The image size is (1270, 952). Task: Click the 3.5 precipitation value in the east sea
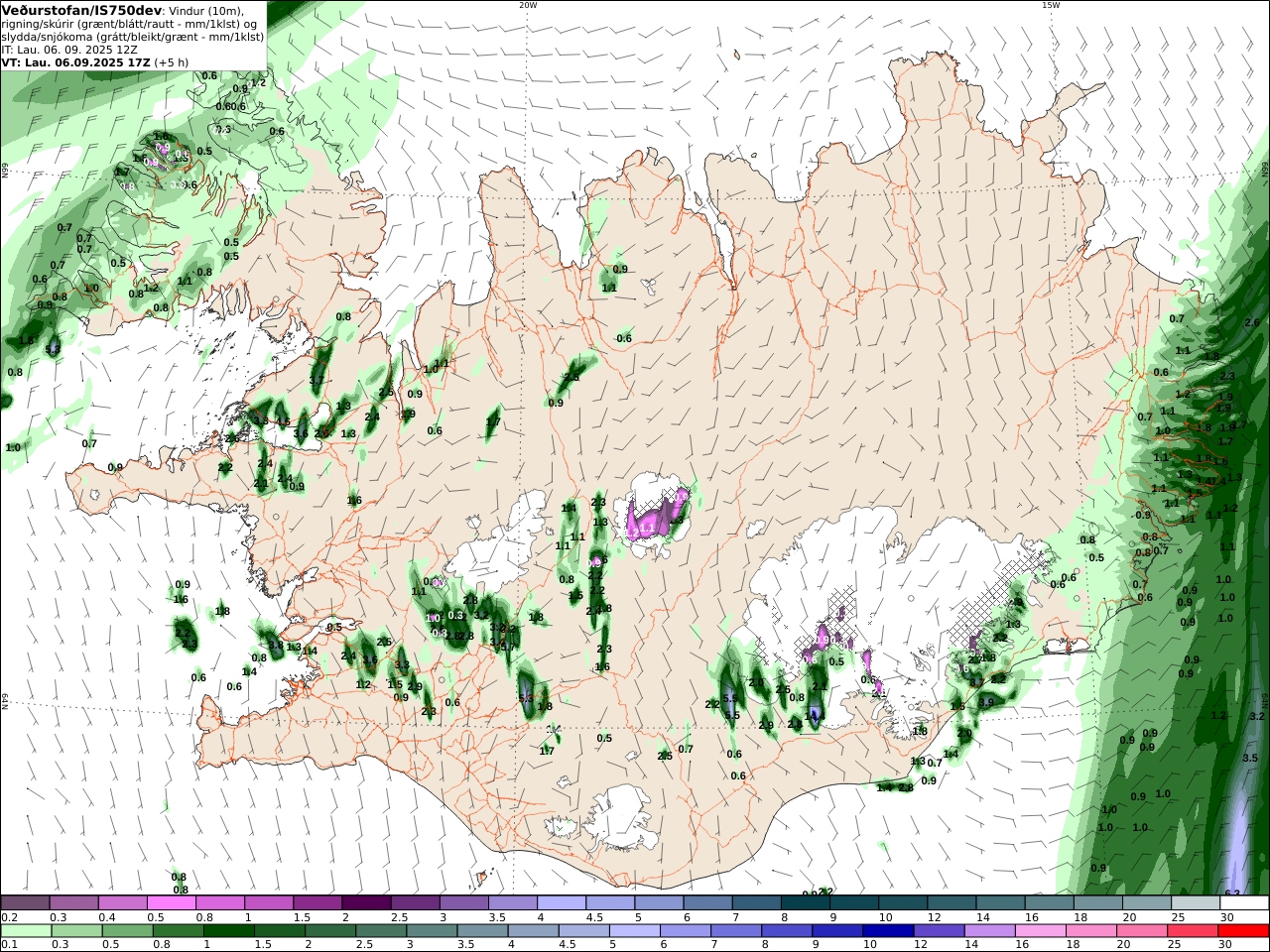pyautogui.click(x=1250, y=758)
